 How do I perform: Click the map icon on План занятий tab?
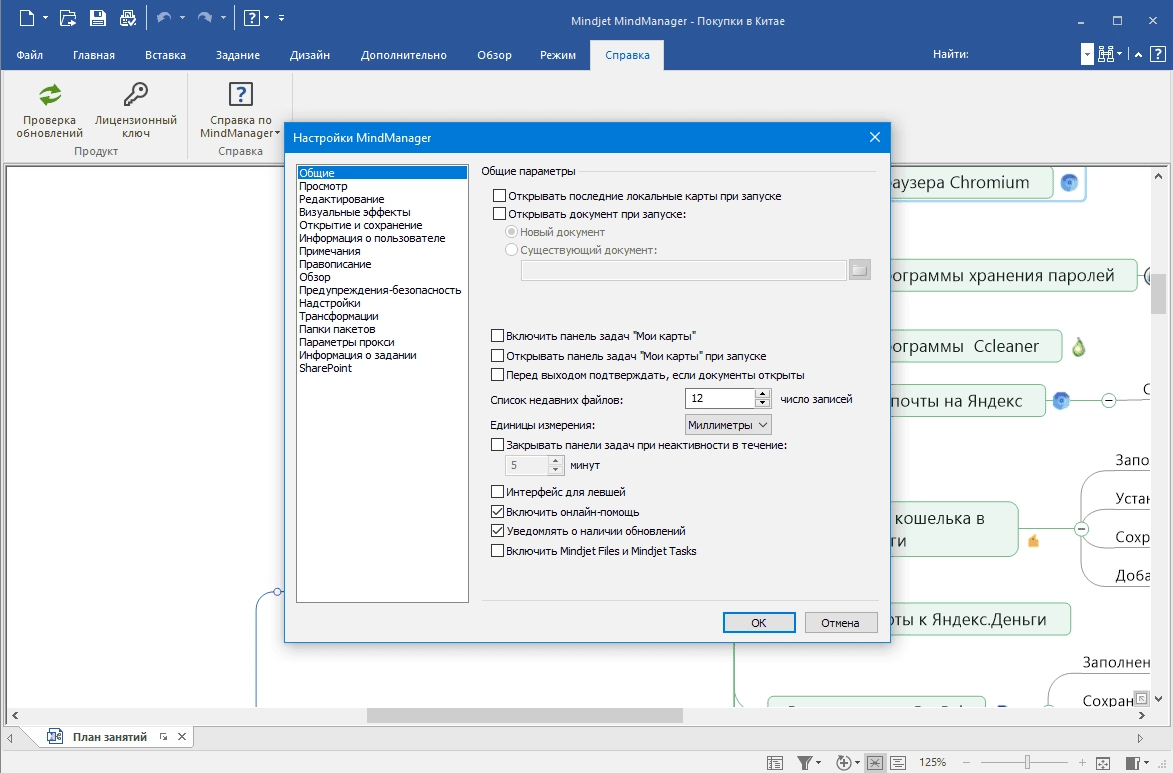point(55,736)
